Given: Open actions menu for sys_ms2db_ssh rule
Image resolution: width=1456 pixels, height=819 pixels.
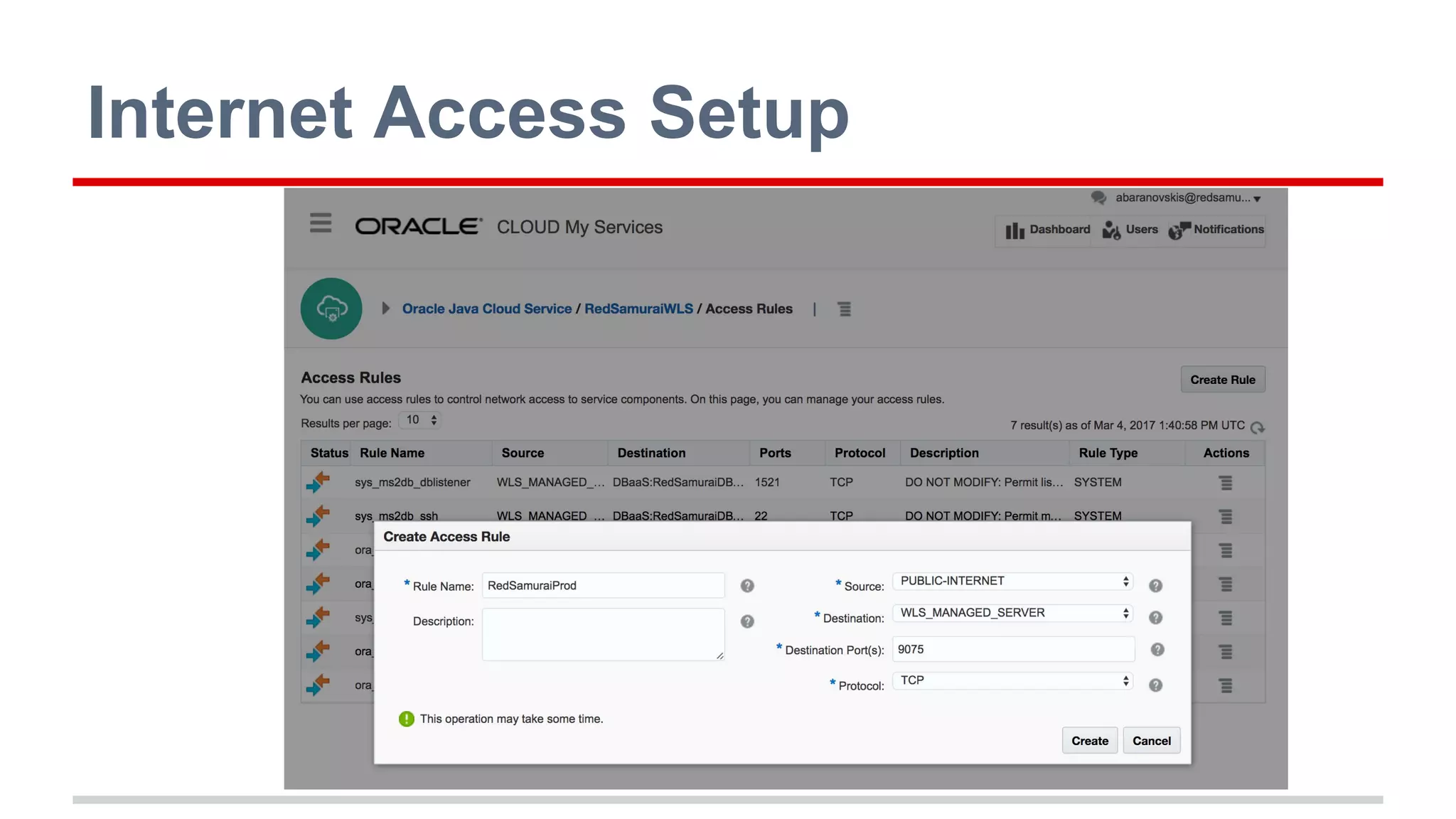Looking at the screenshot, I should [1226, 516].
